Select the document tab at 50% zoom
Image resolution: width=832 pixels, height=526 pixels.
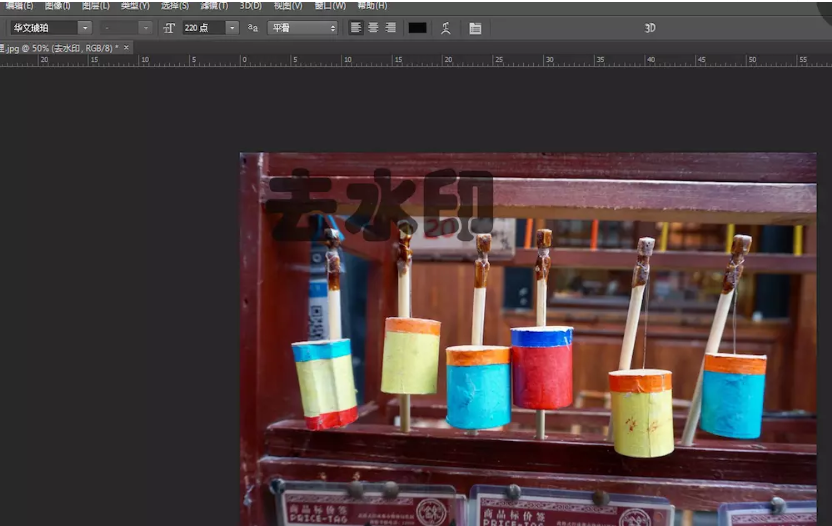coord(60,47)
